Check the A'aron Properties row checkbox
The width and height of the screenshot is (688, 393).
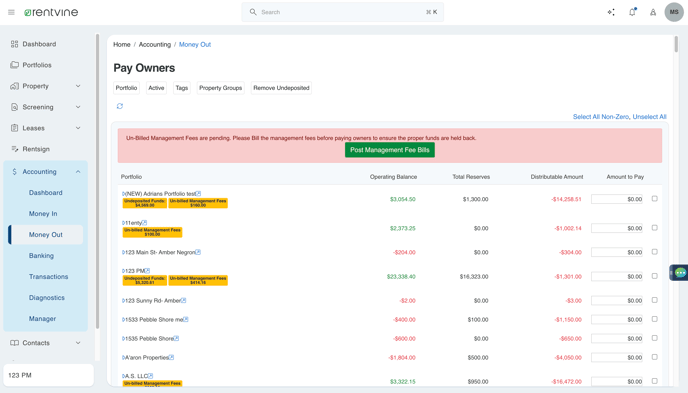655,357
